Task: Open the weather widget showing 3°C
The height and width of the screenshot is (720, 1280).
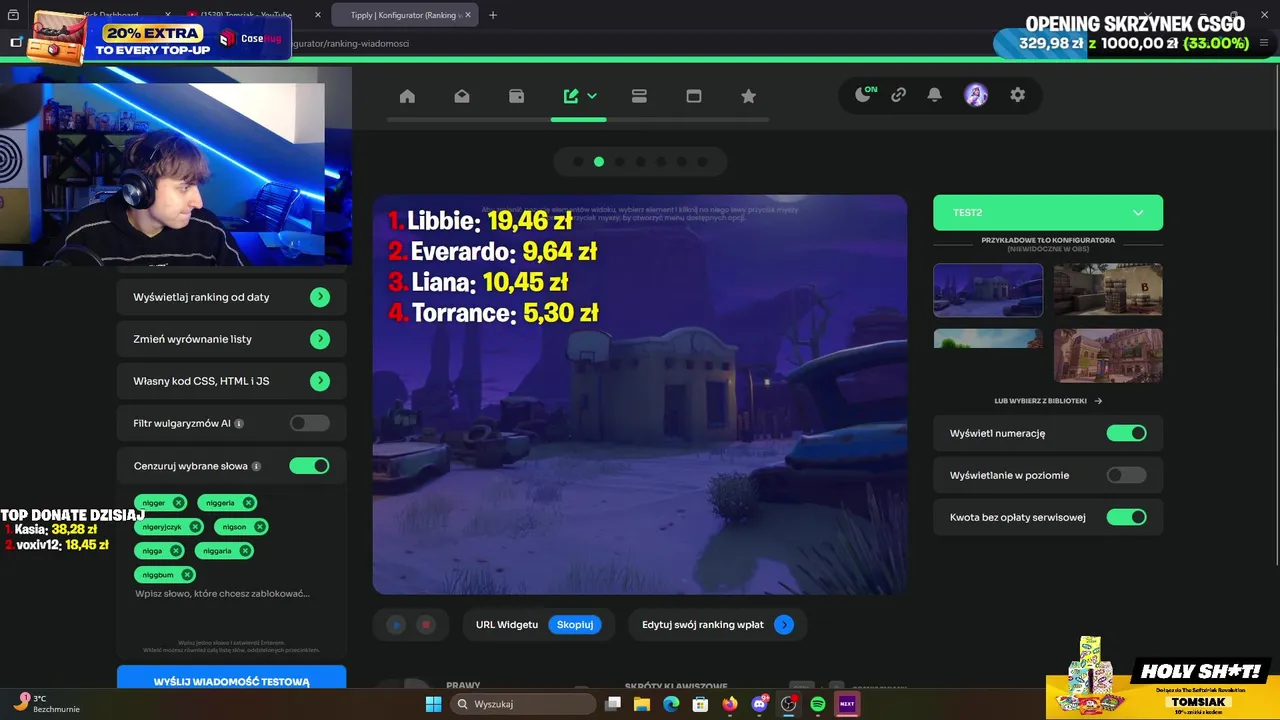Action: [48, 703]
